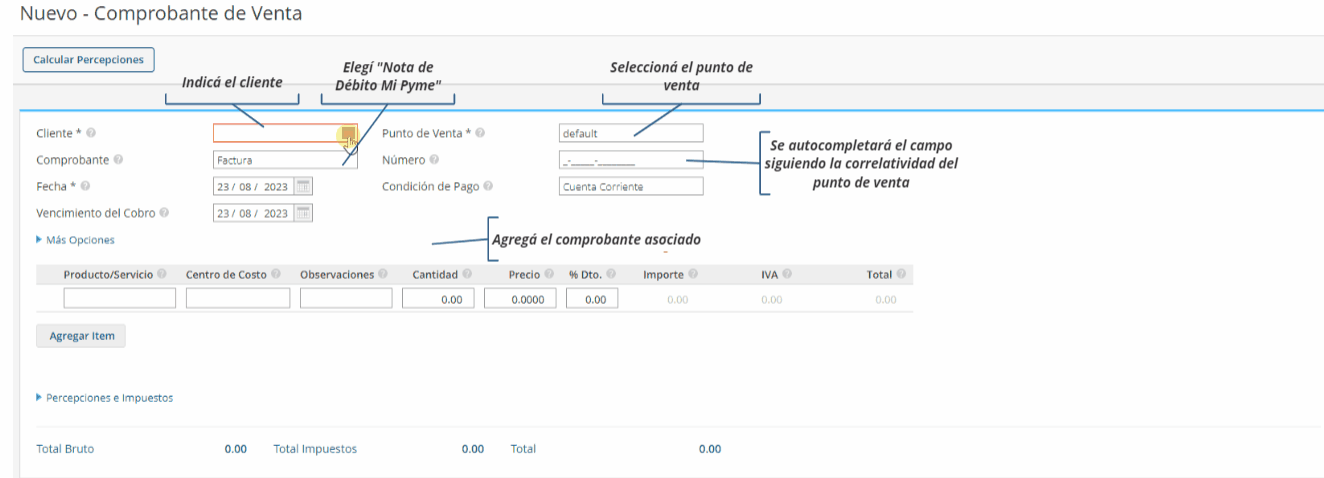Expand Percepciones e Impuestos section

point(105,397)
